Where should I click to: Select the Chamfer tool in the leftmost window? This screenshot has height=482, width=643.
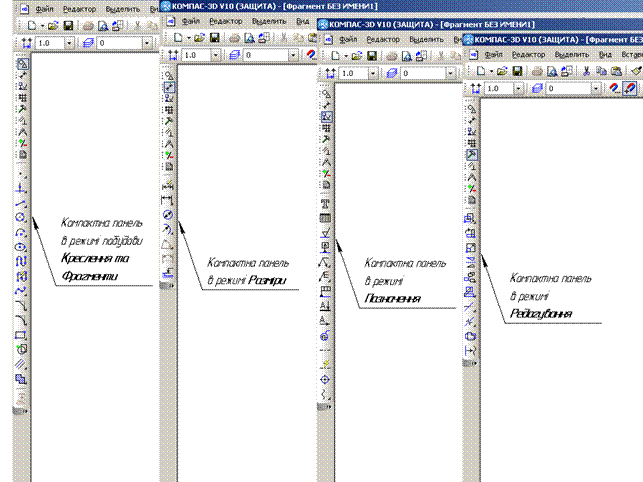[22, 305]
